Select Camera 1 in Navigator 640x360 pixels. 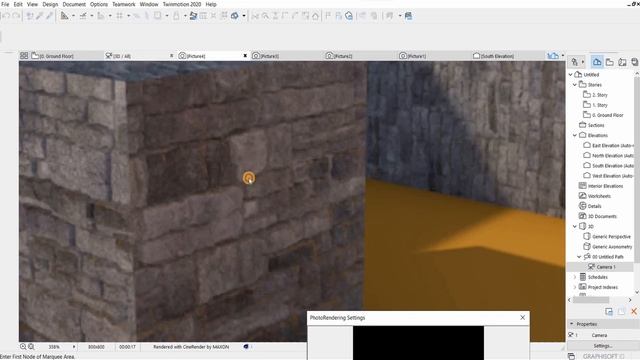(601, 267)
